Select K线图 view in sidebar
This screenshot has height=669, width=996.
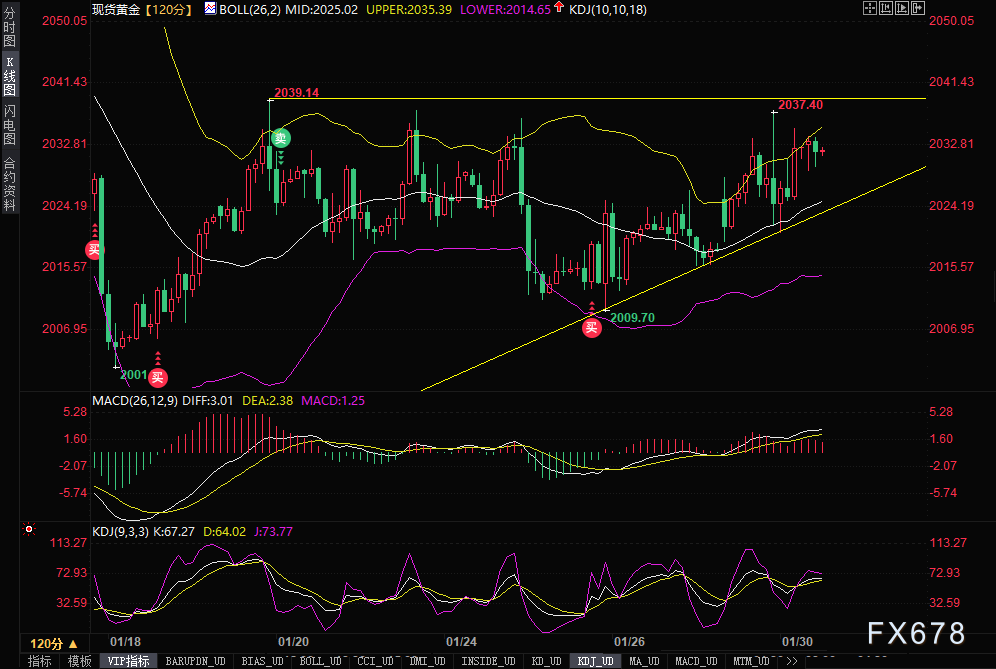(x=10, y=76)
